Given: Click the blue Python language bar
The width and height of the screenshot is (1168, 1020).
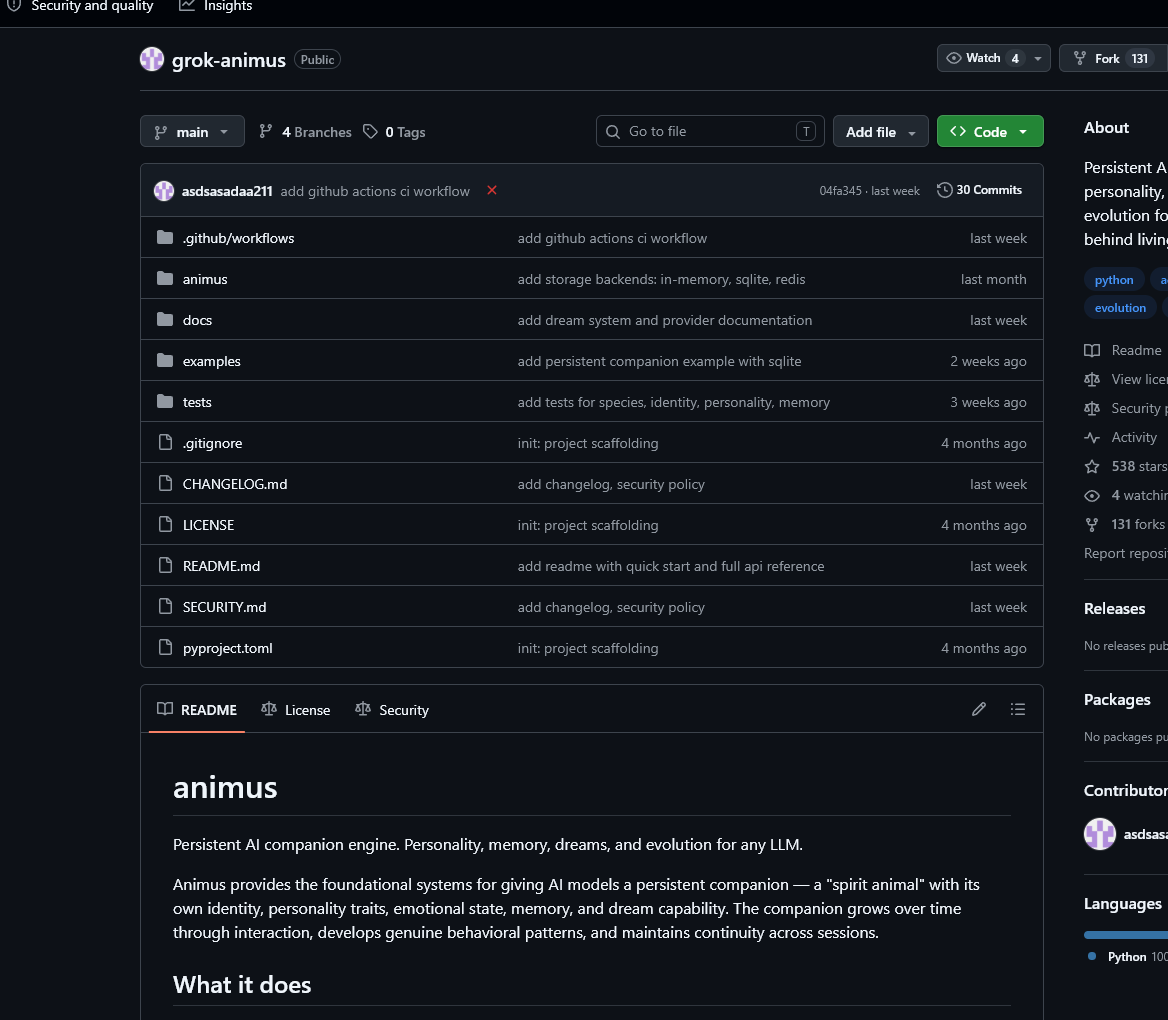Looking at the screenshot, I should 1126,934.
